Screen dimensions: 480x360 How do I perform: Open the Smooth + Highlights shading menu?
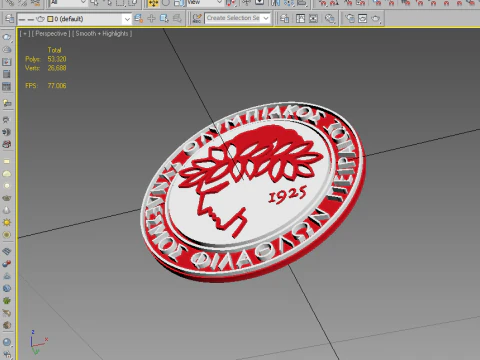(102, 33)
